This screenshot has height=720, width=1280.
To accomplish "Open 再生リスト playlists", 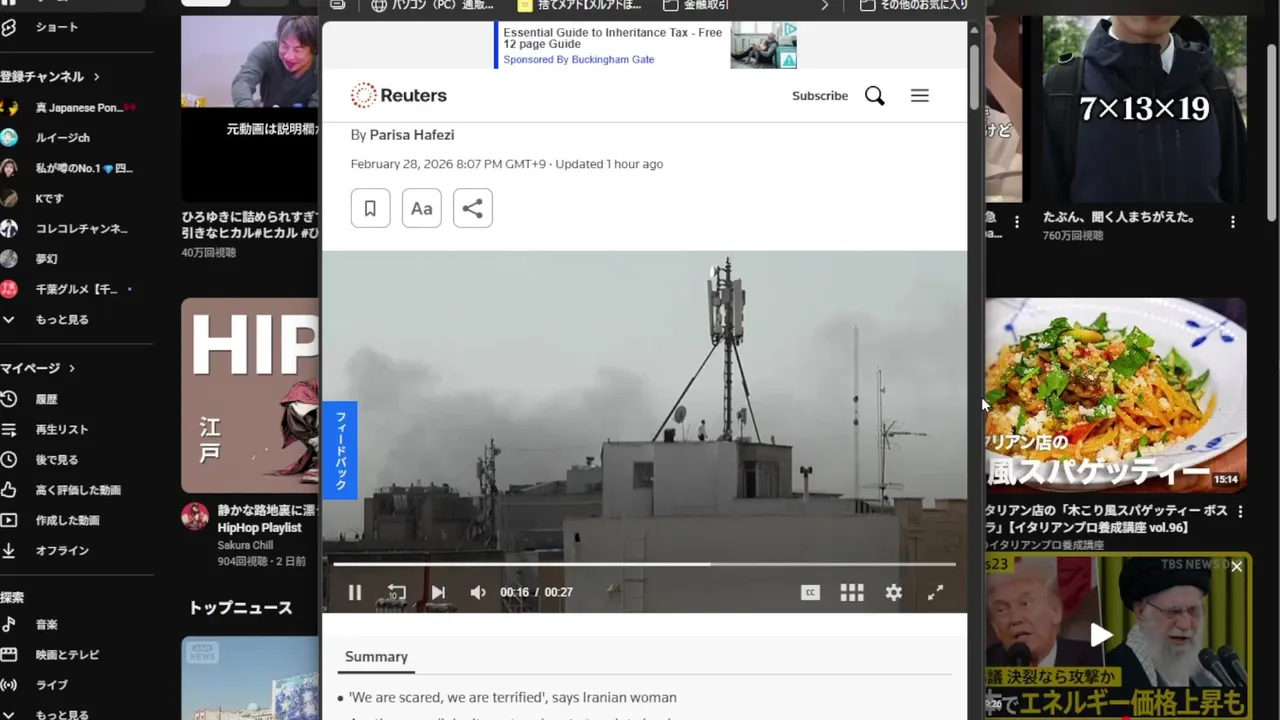I will point(60,429).
